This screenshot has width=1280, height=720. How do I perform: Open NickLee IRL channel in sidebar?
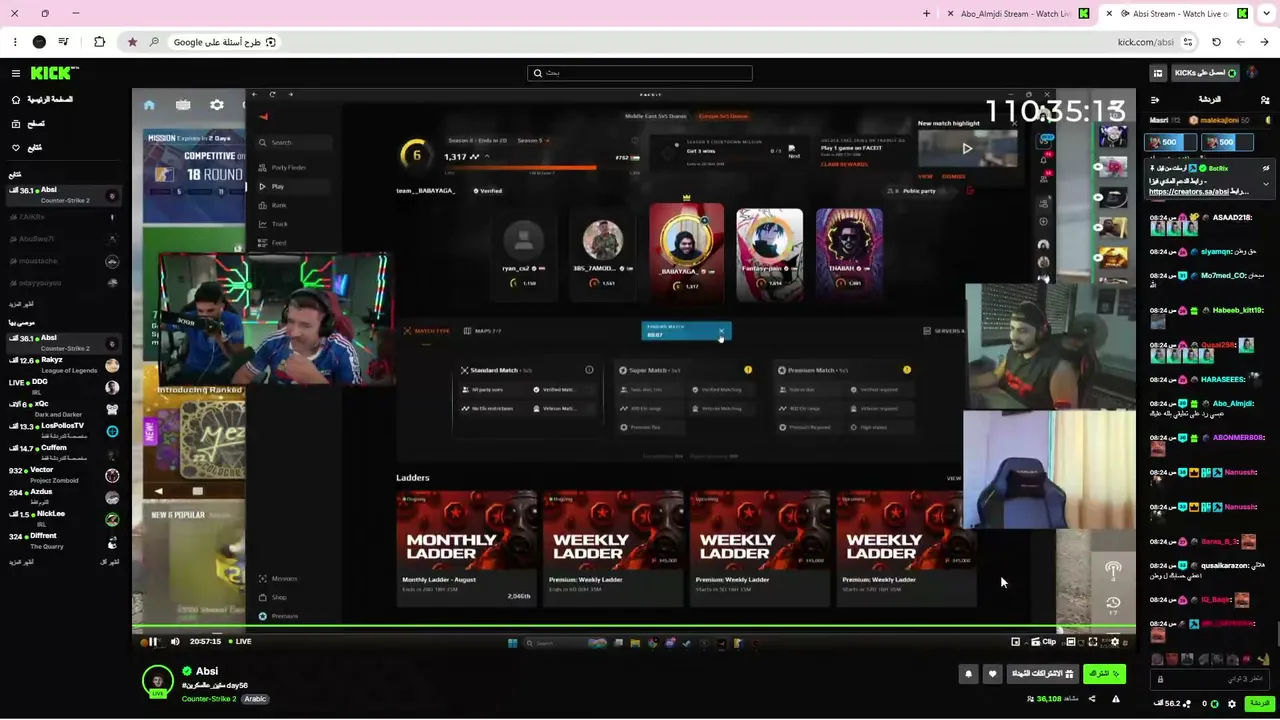click(x=66, y=519)
